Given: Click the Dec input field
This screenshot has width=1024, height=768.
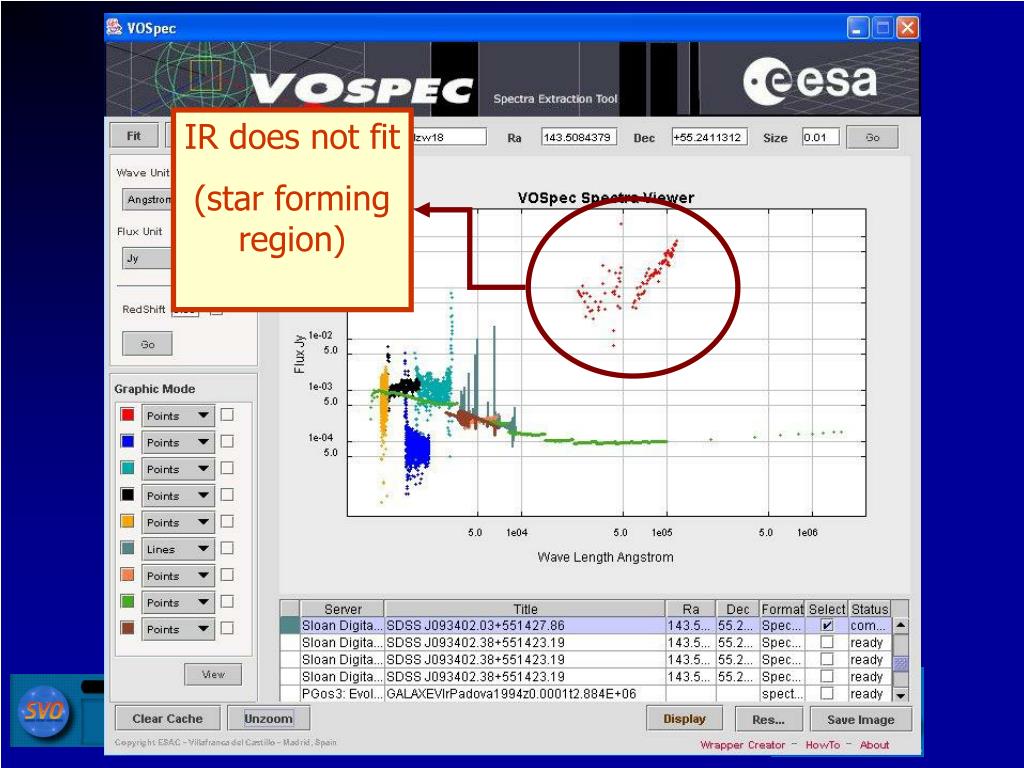Looking at the screenshot, I should (710, 137).
